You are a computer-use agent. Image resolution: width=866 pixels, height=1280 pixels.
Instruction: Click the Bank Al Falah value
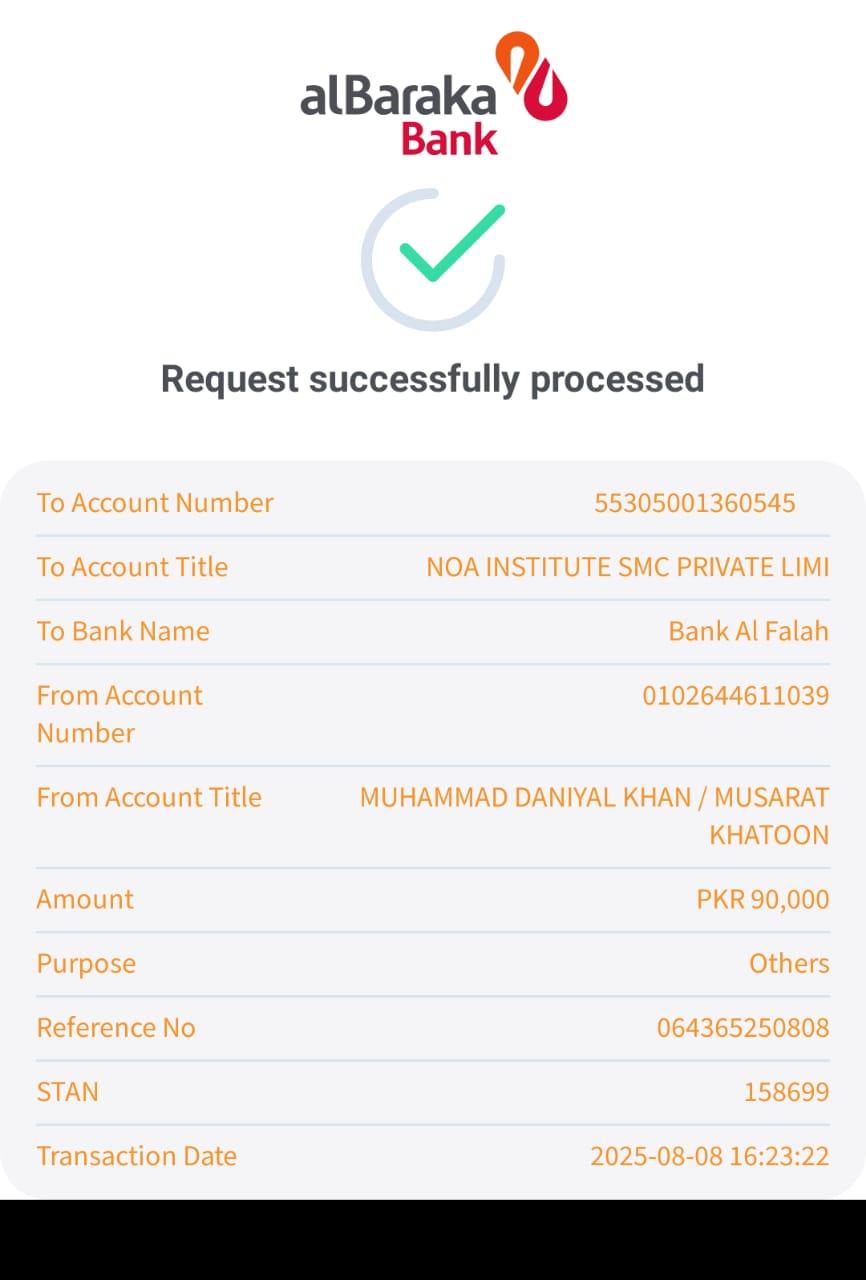pyautogui.click(x=748, y=631)
